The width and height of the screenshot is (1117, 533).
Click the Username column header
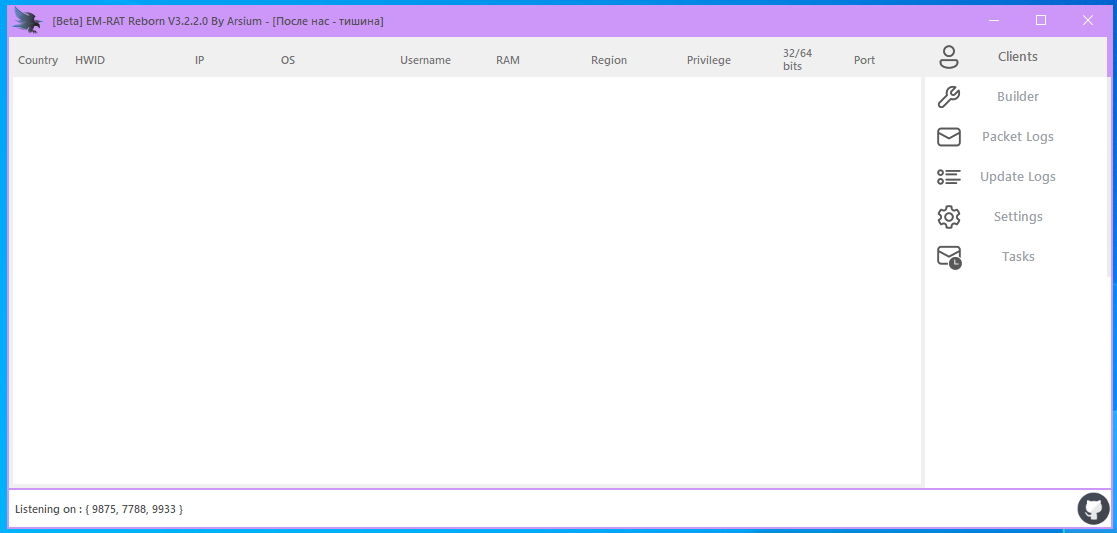click(x=425, y=60)
